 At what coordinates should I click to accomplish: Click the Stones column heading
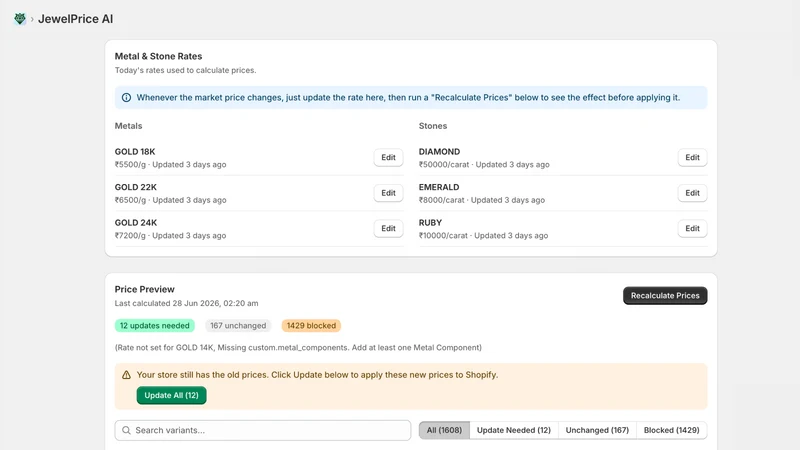click(433, 126)
